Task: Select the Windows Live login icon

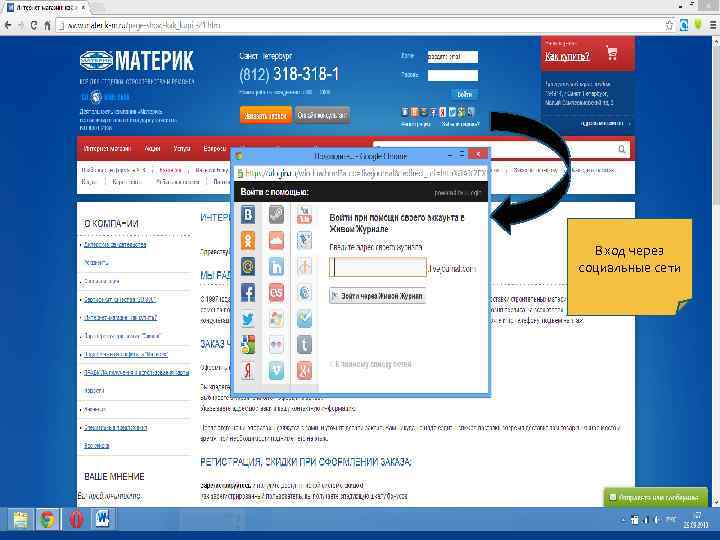Action: (276, 318)
